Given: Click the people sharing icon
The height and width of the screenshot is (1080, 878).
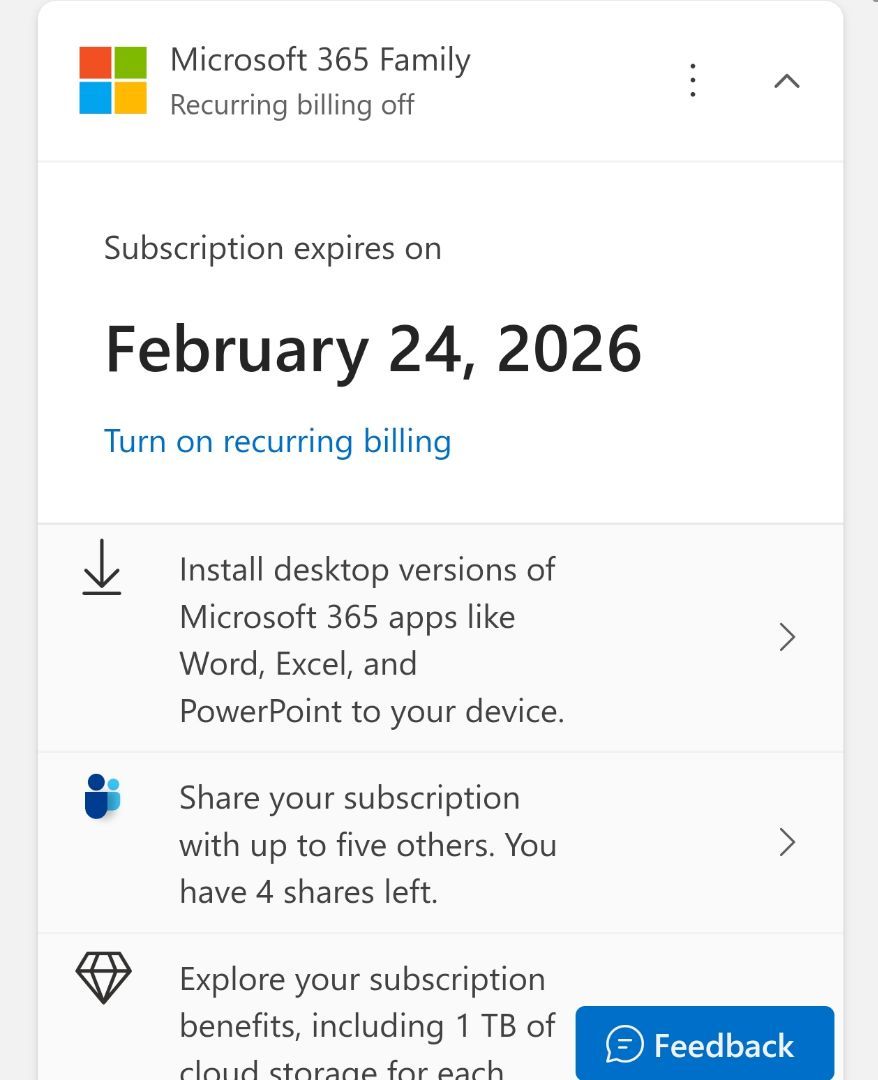Looking at the screenshot, I should (x=103, y=797).
